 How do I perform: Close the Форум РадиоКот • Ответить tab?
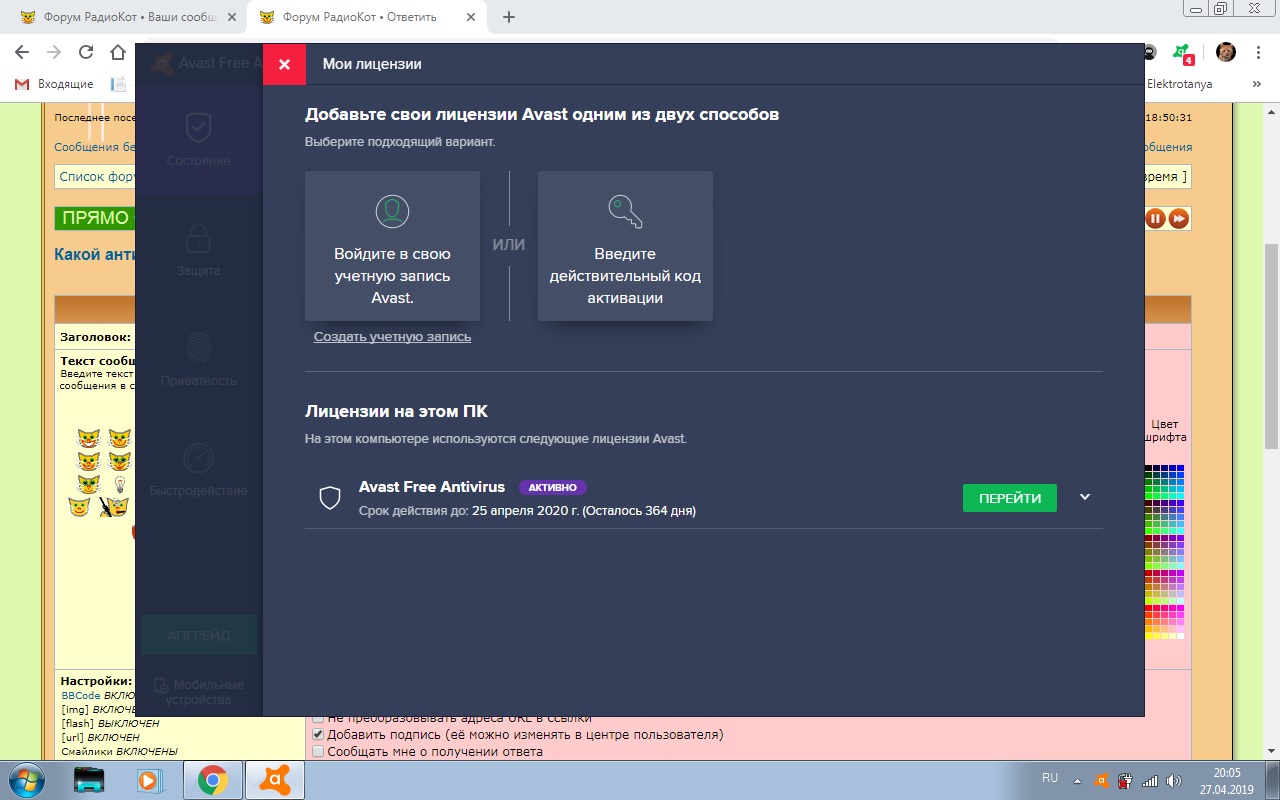click(x=471, y=17)
